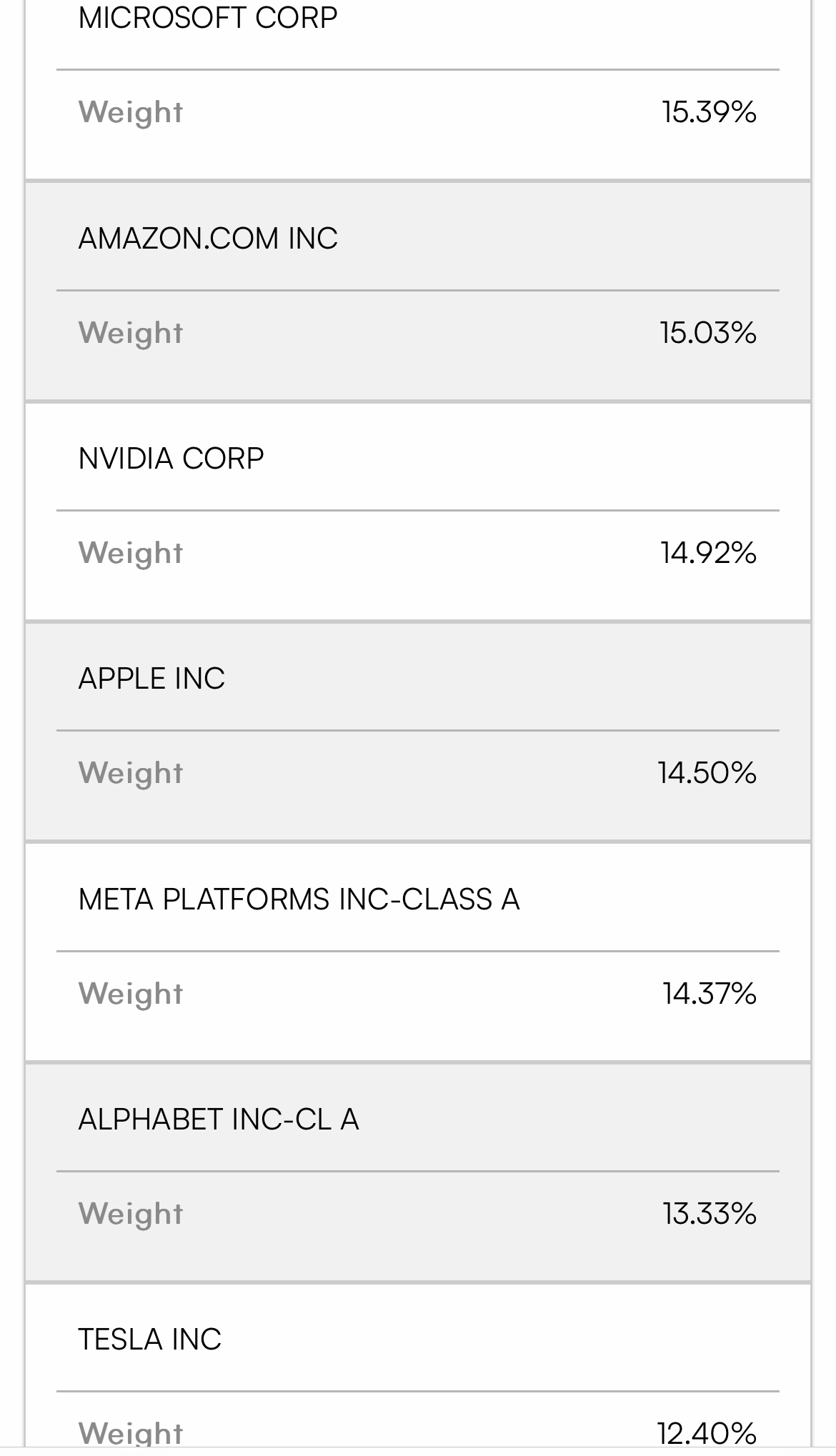Click the 14.37% weight for Meta

click(x=709, y=994)
